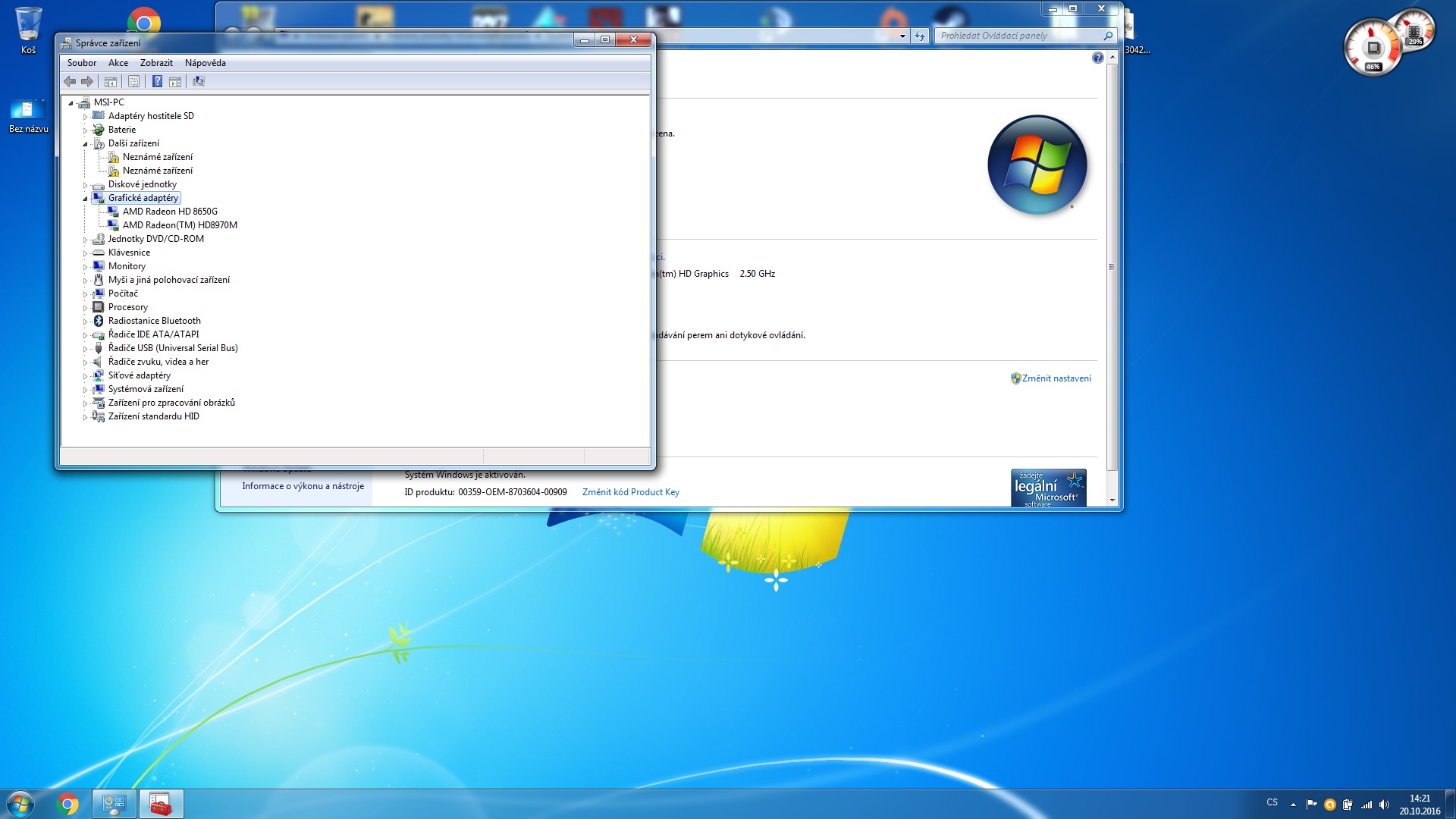Viewport: 1456px width, 819px height.
Task: Click the Síťové adaptéry icon
Action: pyautogui.click(x=99, y=375)
